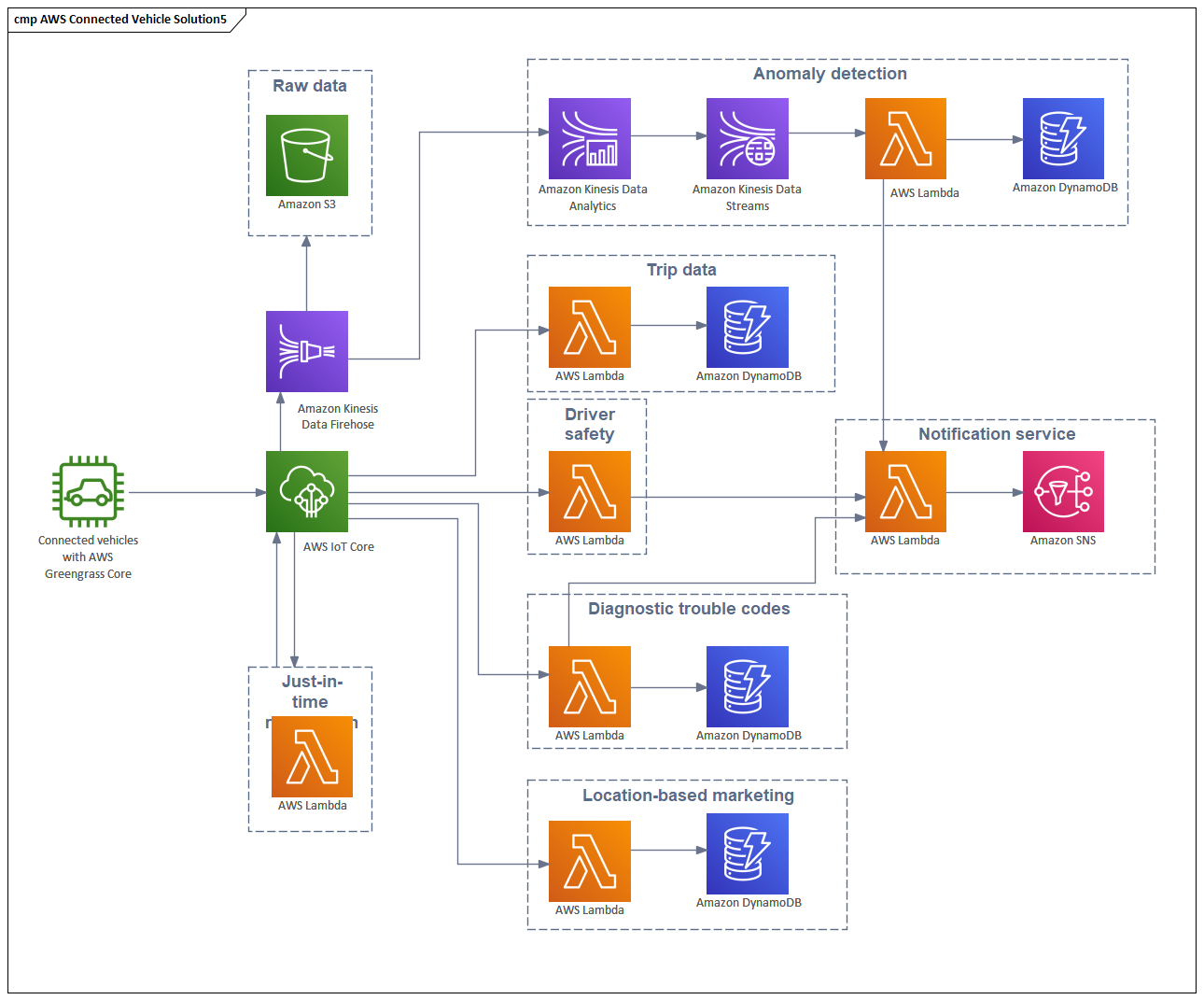Click the AWS Lambda icon in Anomaly detection
This screenshot has width=1204, height=1000.
pos(905,137)
